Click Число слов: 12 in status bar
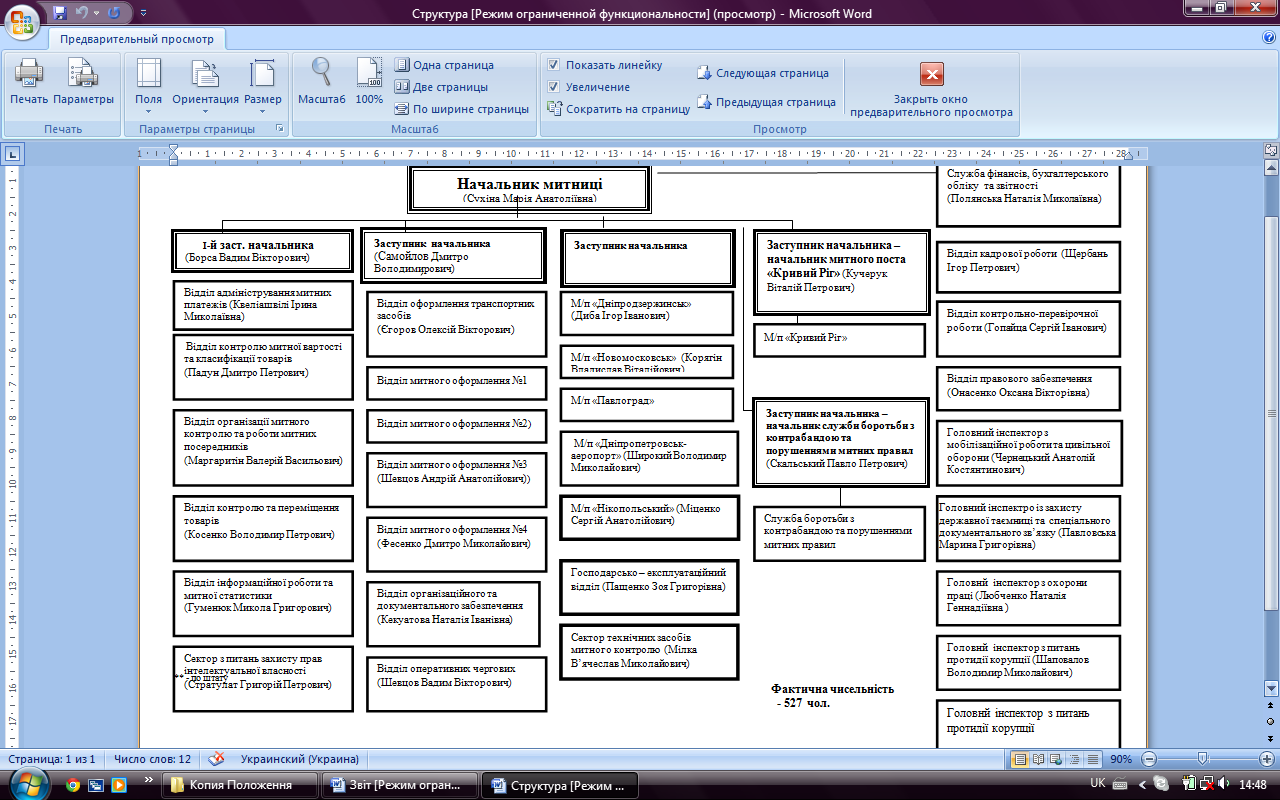 tap(152, 759)
